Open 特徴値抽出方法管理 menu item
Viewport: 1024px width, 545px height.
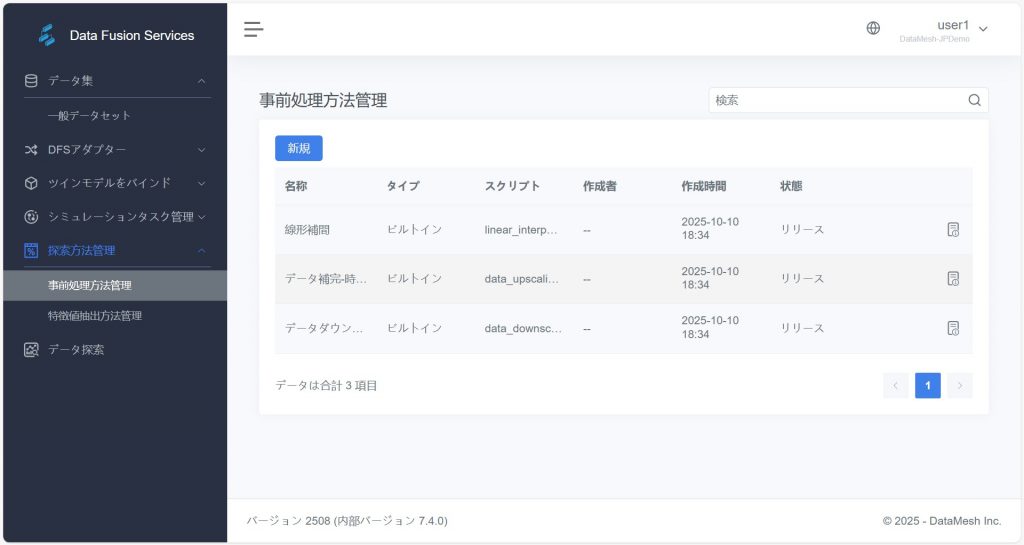95,316
